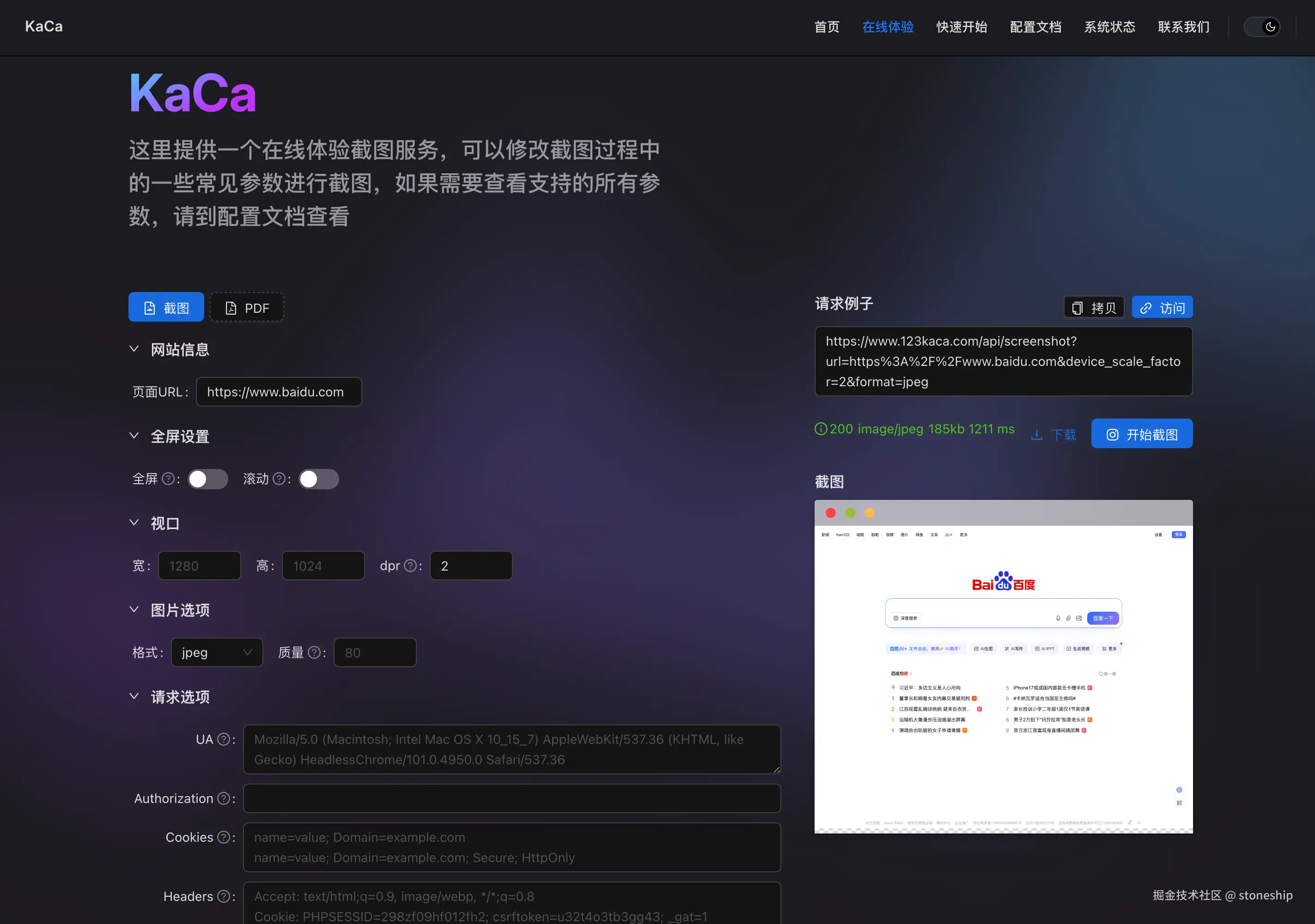
Task: Collapse the 请求选项 section
Action: (134, 697)
